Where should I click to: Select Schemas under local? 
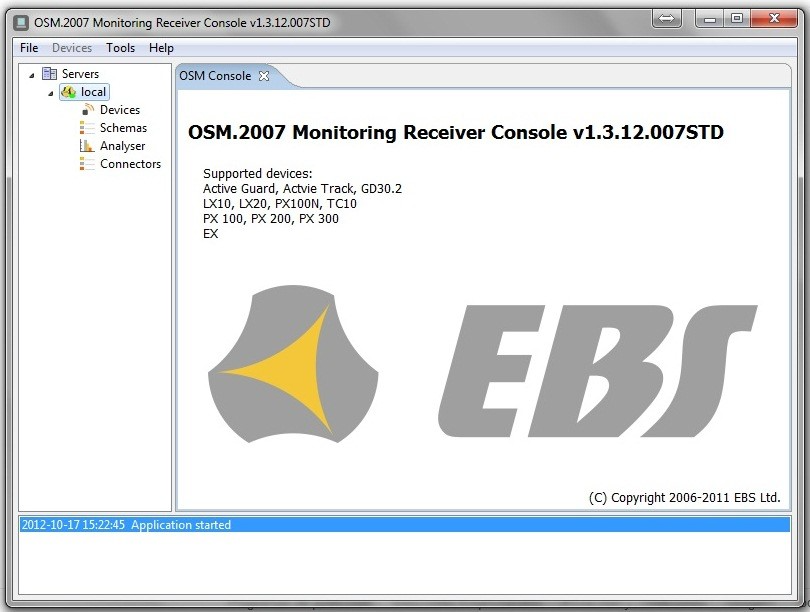[x=123, y=128]
